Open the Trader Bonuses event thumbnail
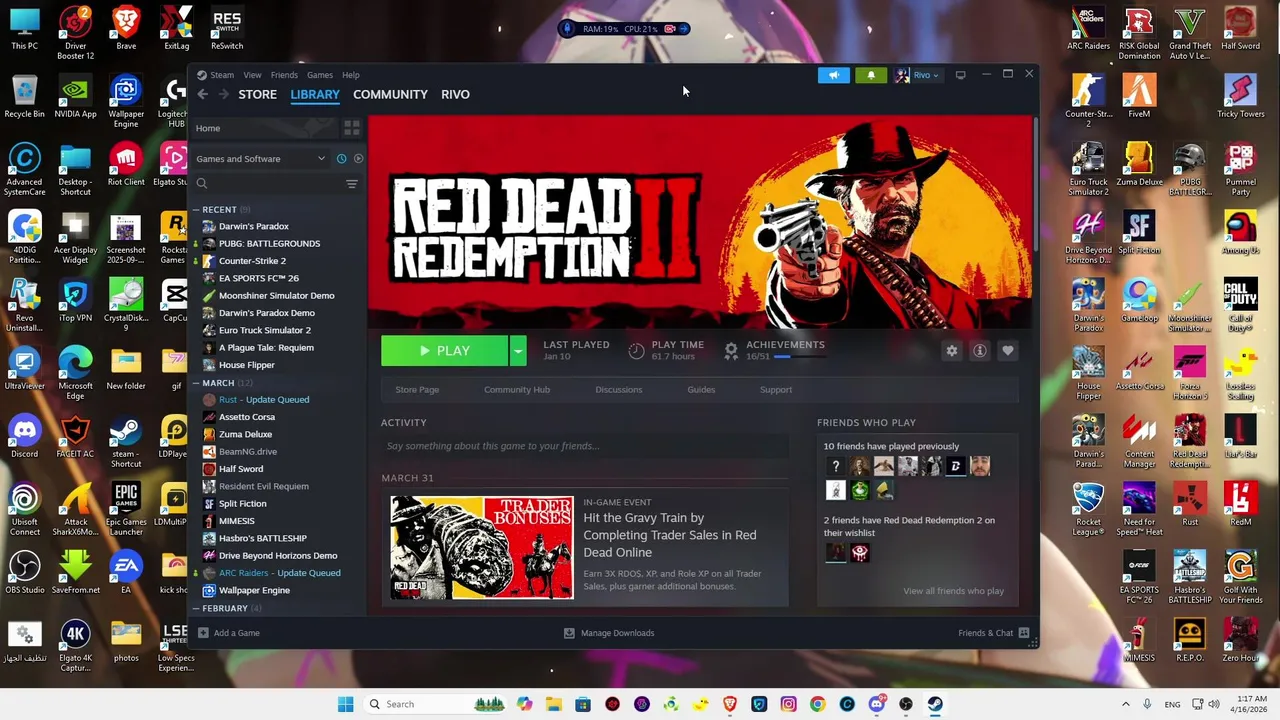Viewport: 1280px width, 720px height. (x=482, y=548)
